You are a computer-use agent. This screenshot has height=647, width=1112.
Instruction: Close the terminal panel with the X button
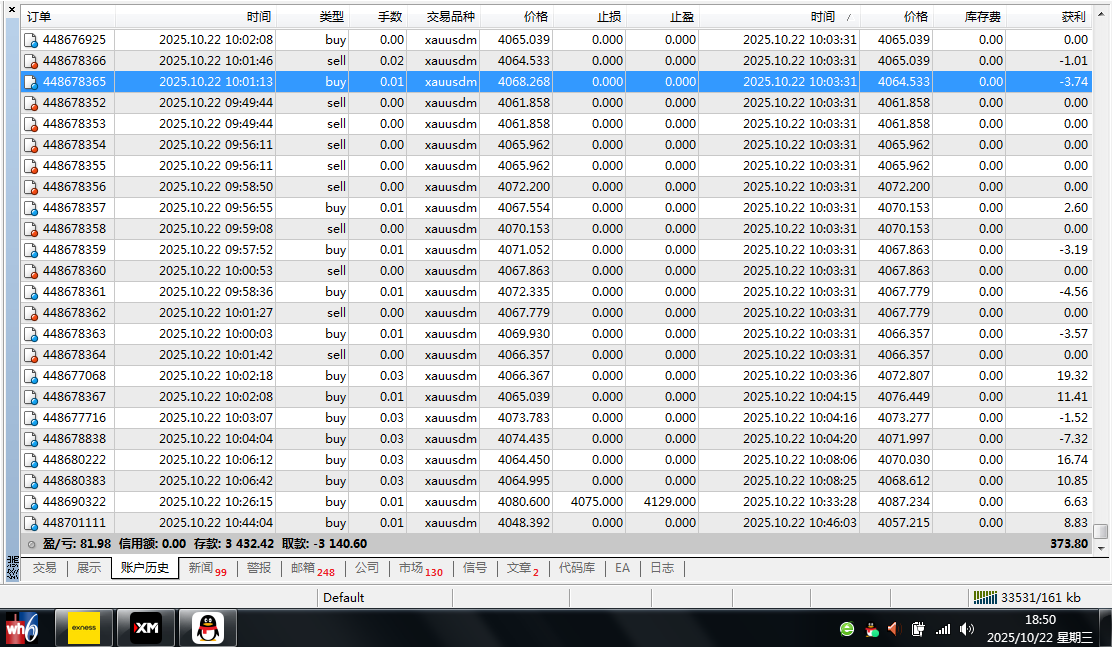(10, 8)
